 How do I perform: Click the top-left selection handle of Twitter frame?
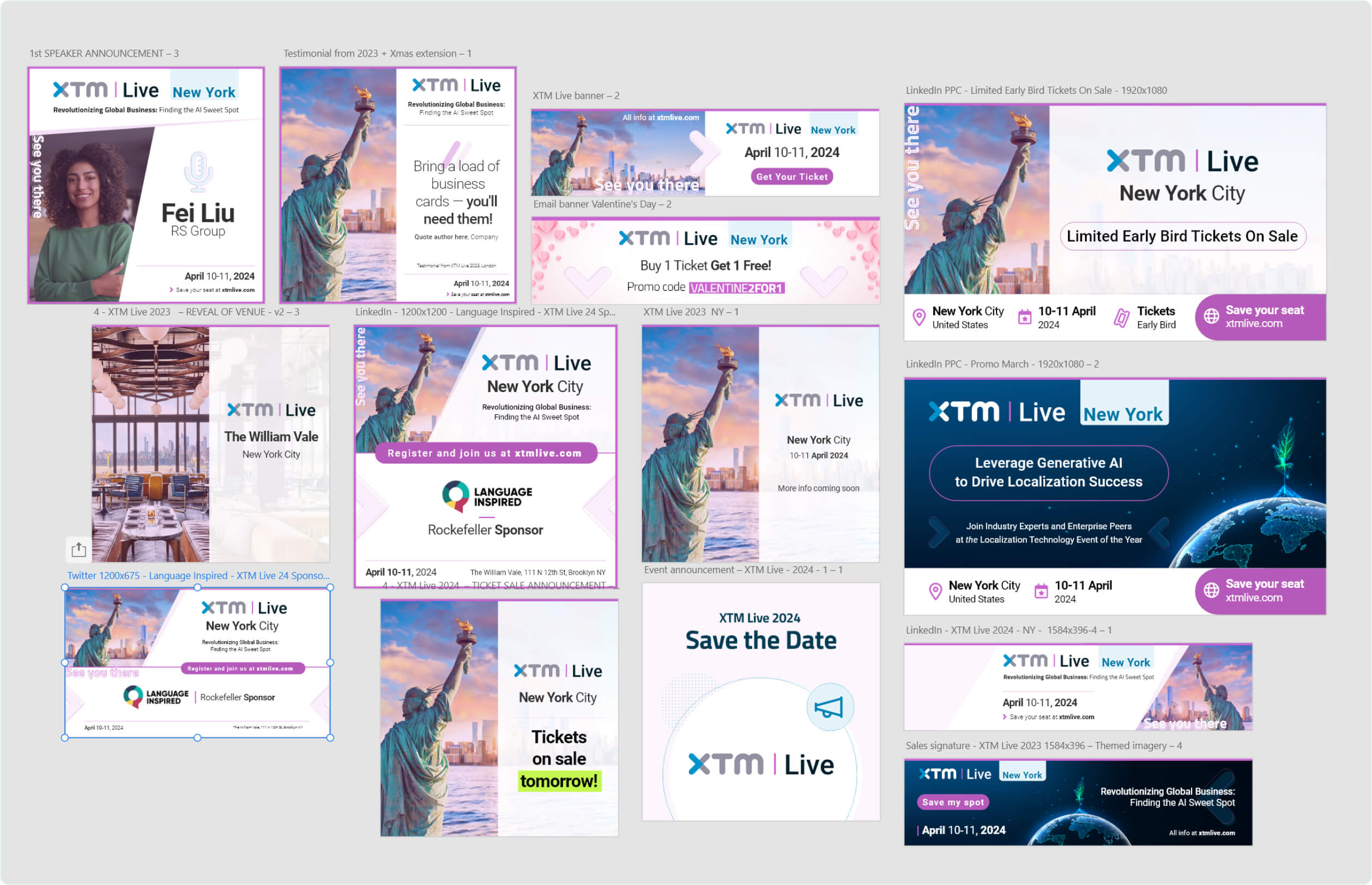pyautogui.click(x=65, y=588)
